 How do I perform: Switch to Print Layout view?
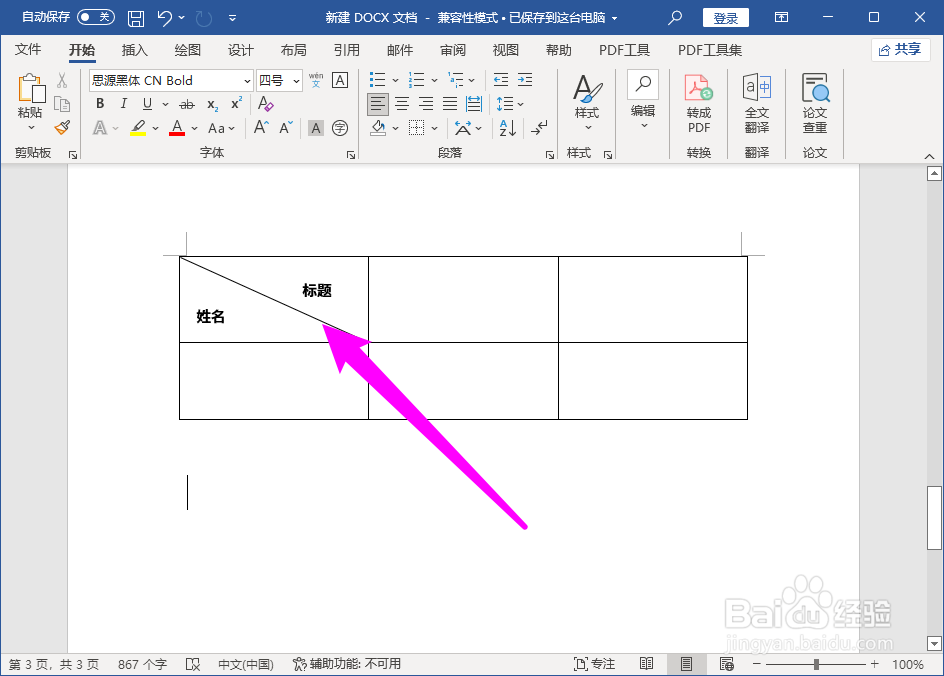(686, 664)
